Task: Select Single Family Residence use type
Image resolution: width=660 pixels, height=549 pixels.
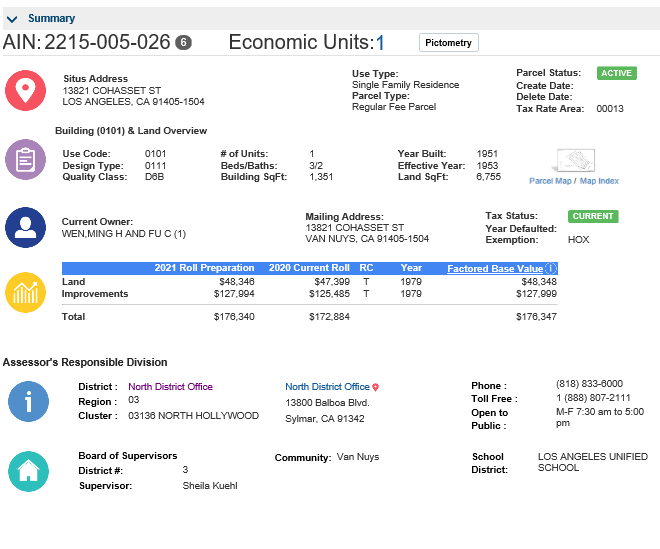Action: [x=405, y=85]
